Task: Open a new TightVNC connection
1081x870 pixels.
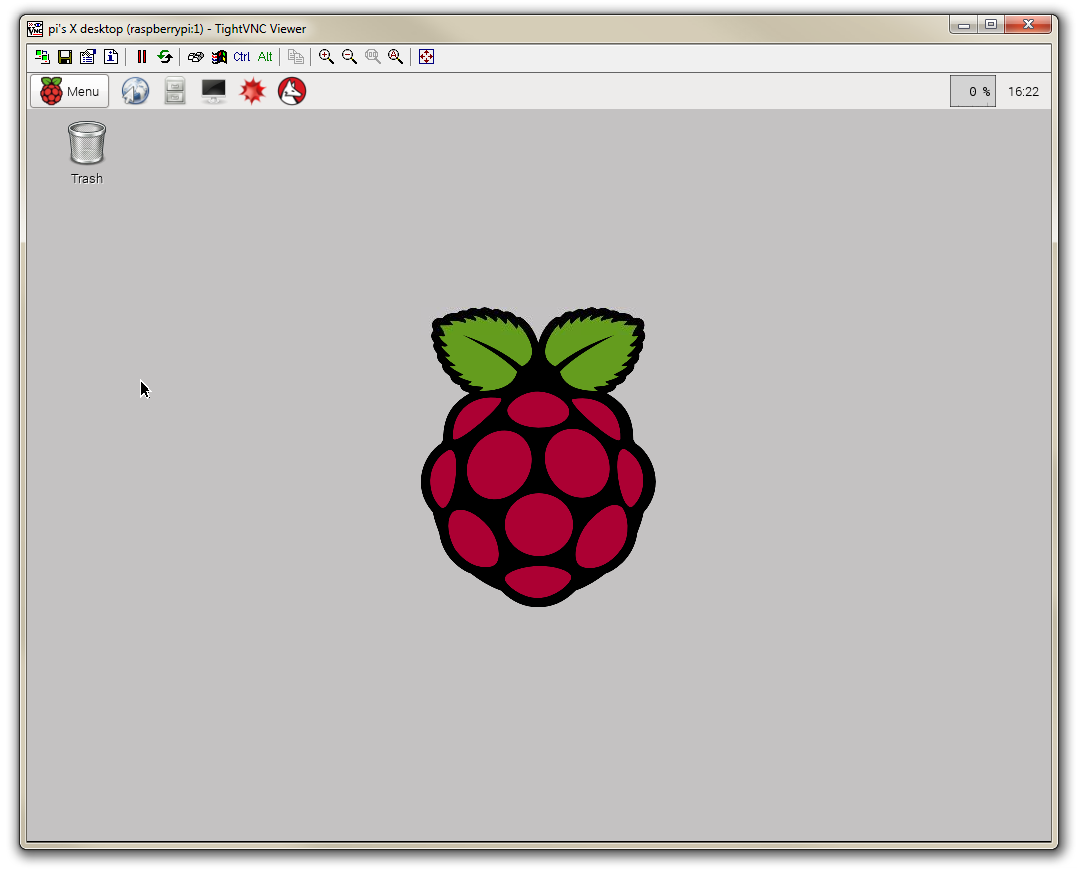Action: [x=42, y=57]
